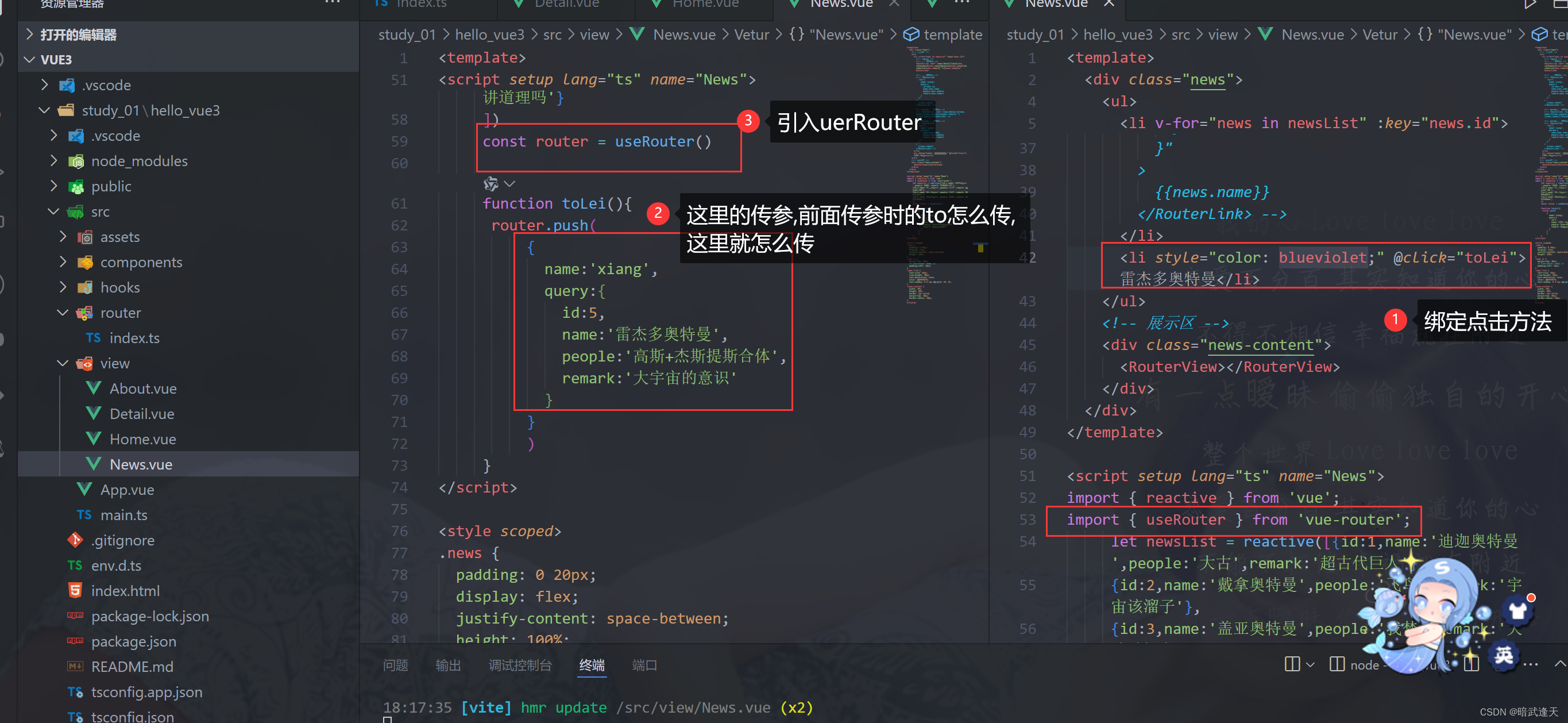The image size is (1568, 723).
Task: Open package.json file
Action: point(133,641)
